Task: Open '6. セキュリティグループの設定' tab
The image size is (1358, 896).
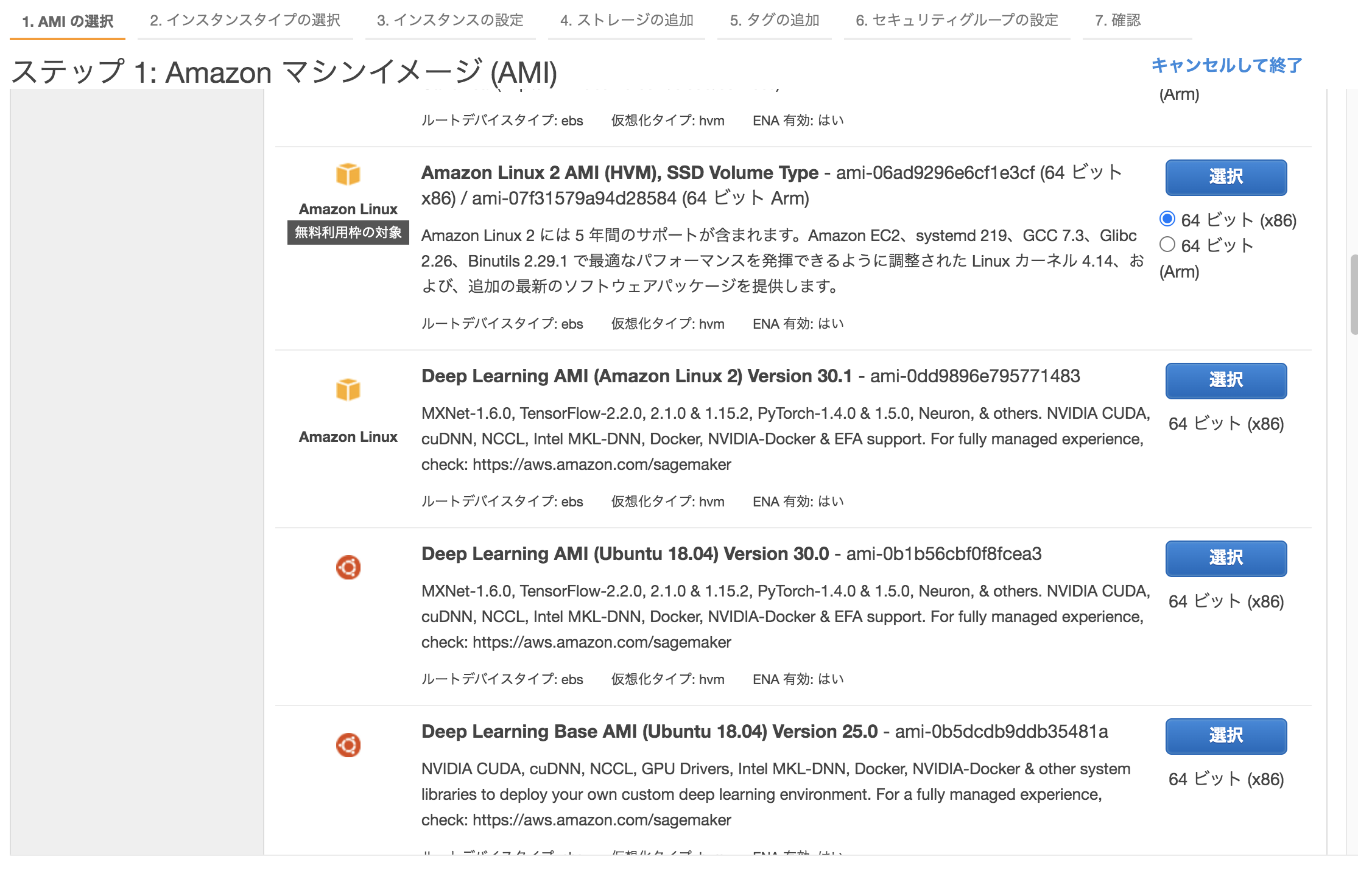Action: tap(957, 21)
